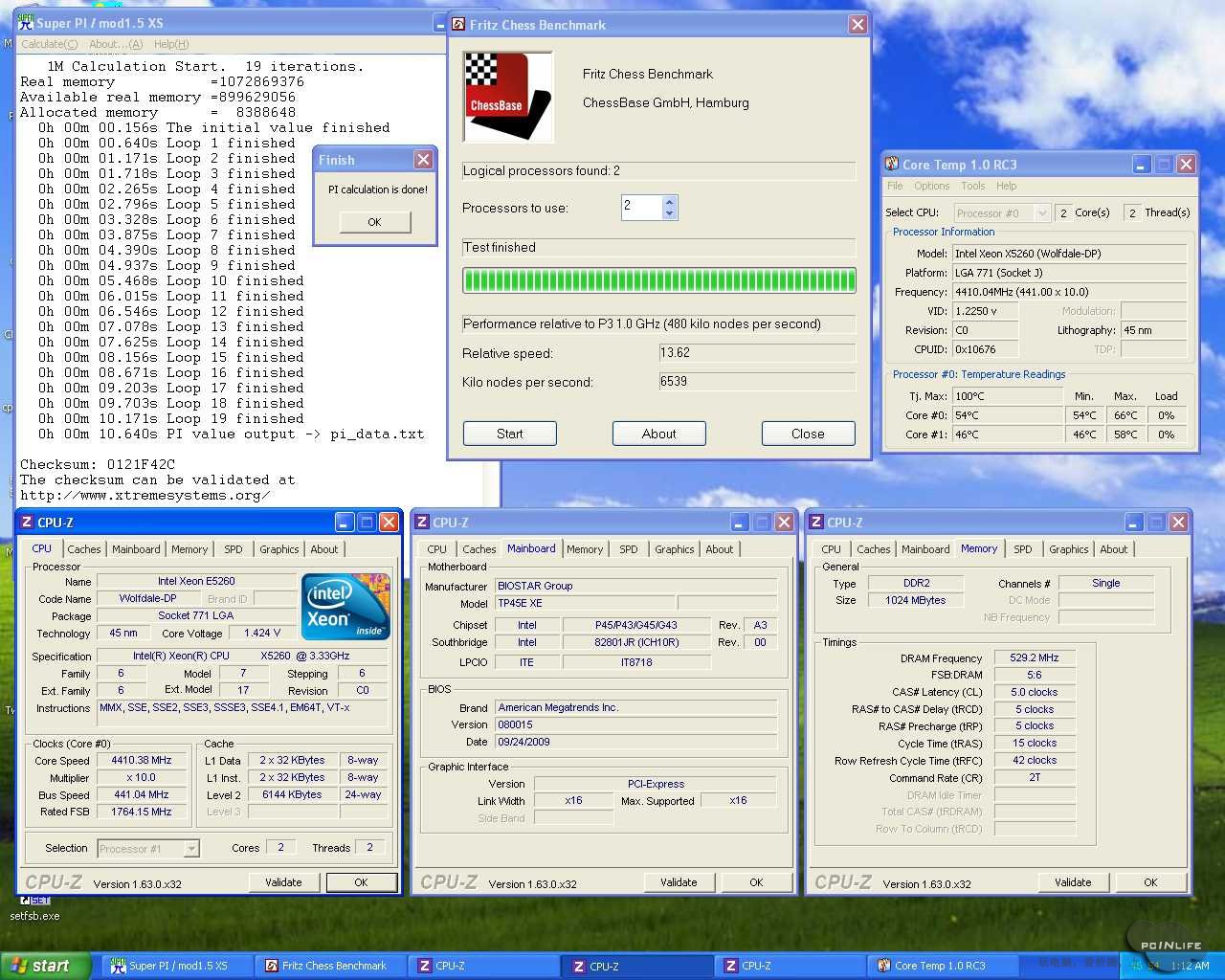Image resolution: width=1225 pixels, height=980 pixels.
Task: Open Help menu in Core Temp
Action: point(1006,186)
